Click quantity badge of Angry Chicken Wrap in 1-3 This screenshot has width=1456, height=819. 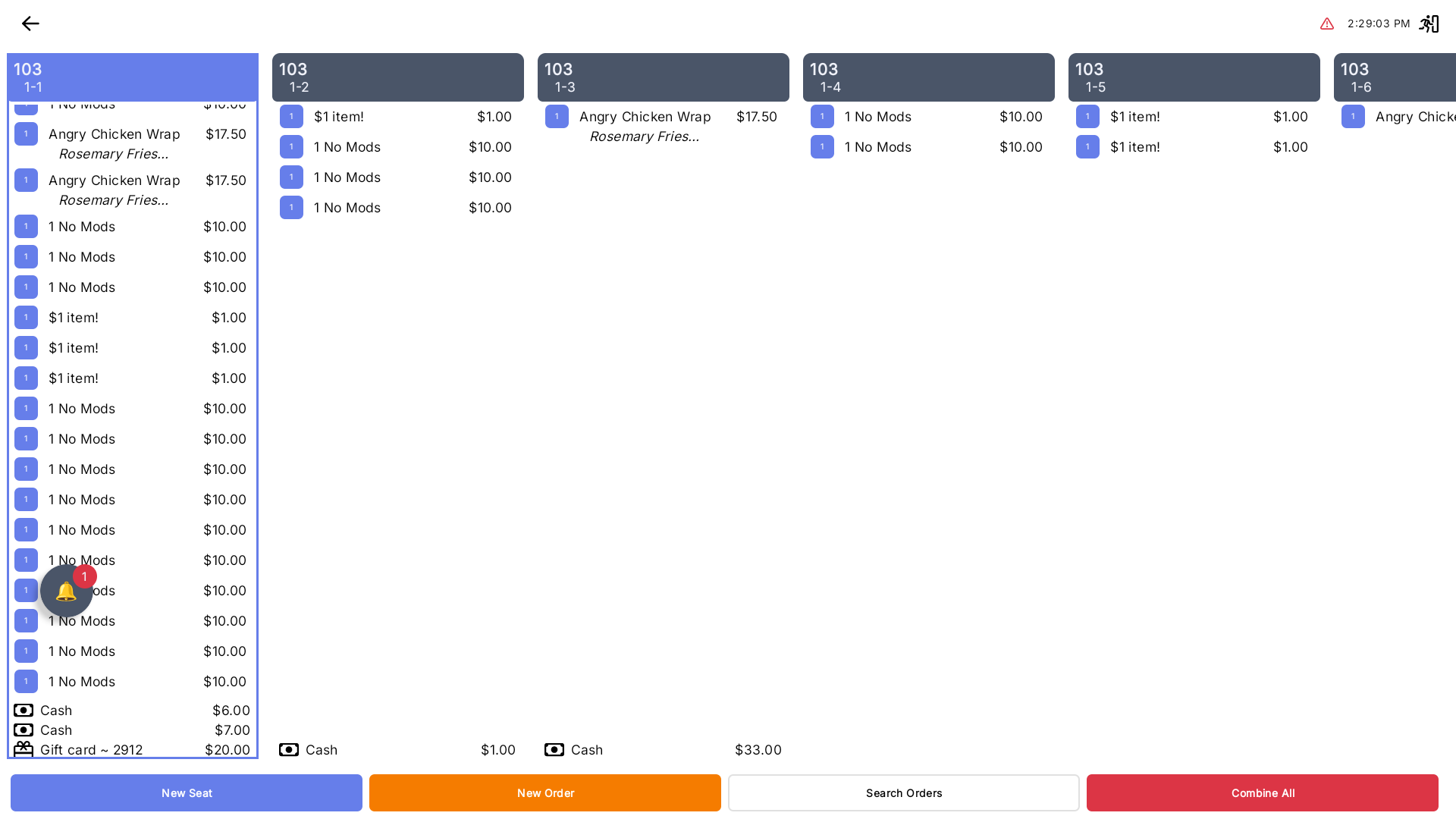(557, 117)
